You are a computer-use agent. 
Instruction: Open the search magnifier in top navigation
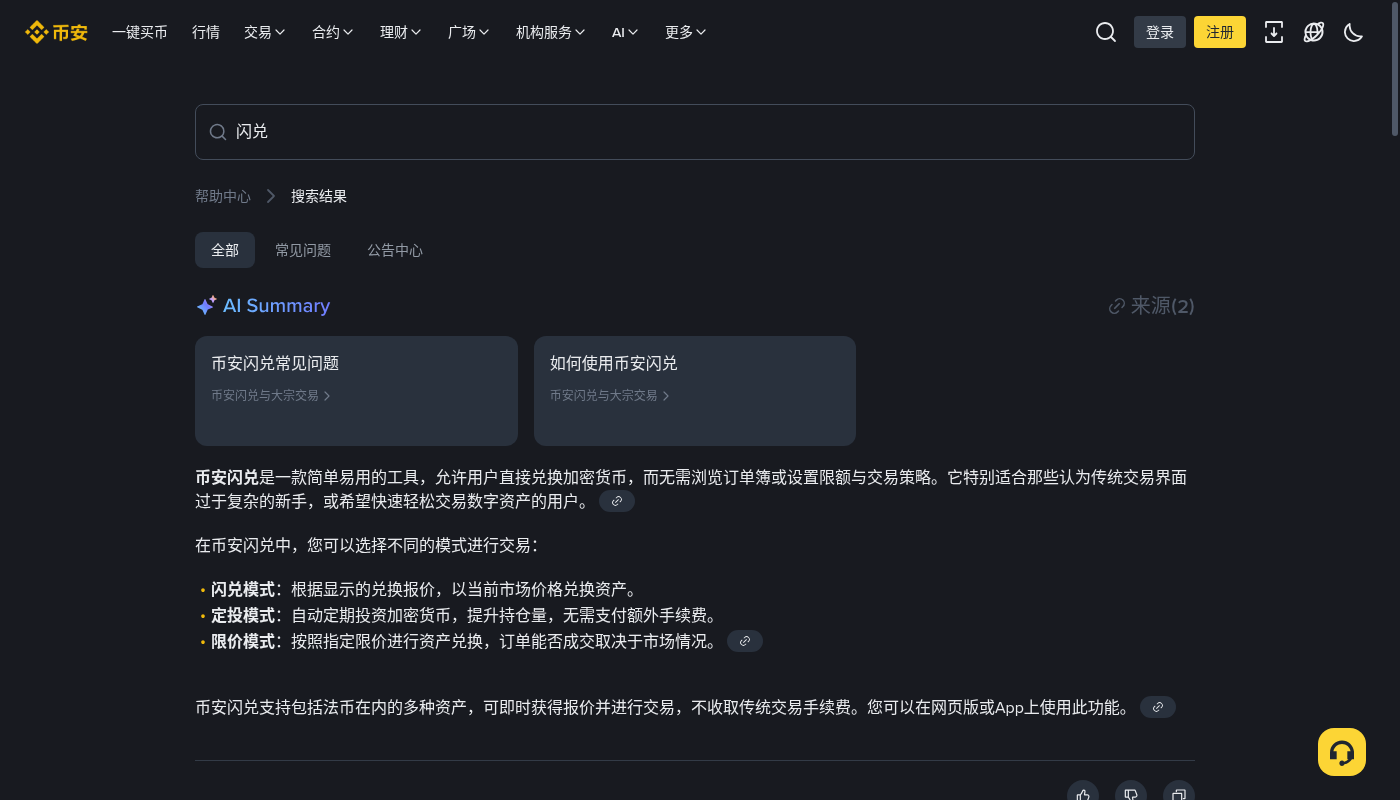point(1106,32)
